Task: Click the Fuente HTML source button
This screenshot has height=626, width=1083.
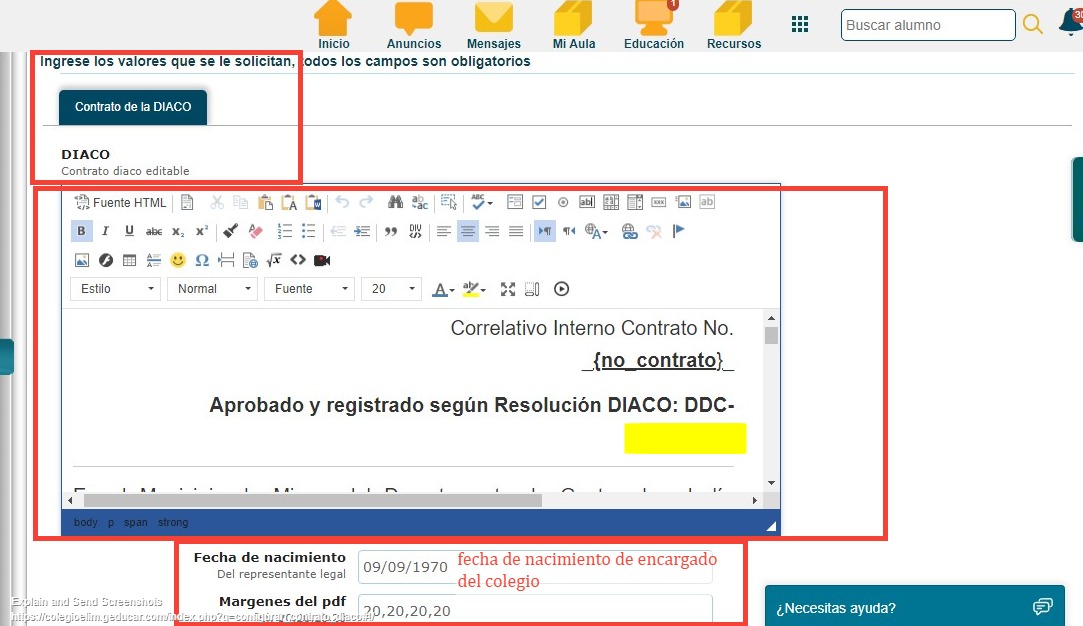Action: [121, 202]
